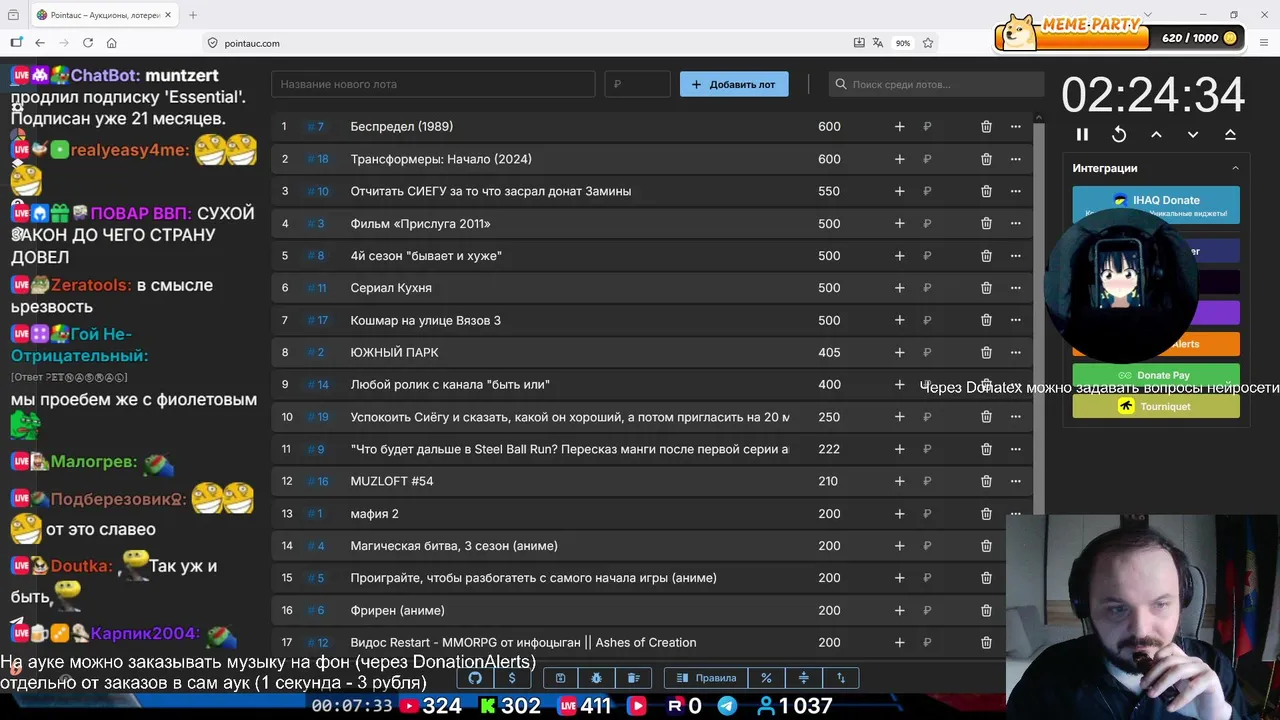Screen dimensions: 1280x720
Task: Select lot name Любой ролик с канала "быть или"
Action: point(450,385)
